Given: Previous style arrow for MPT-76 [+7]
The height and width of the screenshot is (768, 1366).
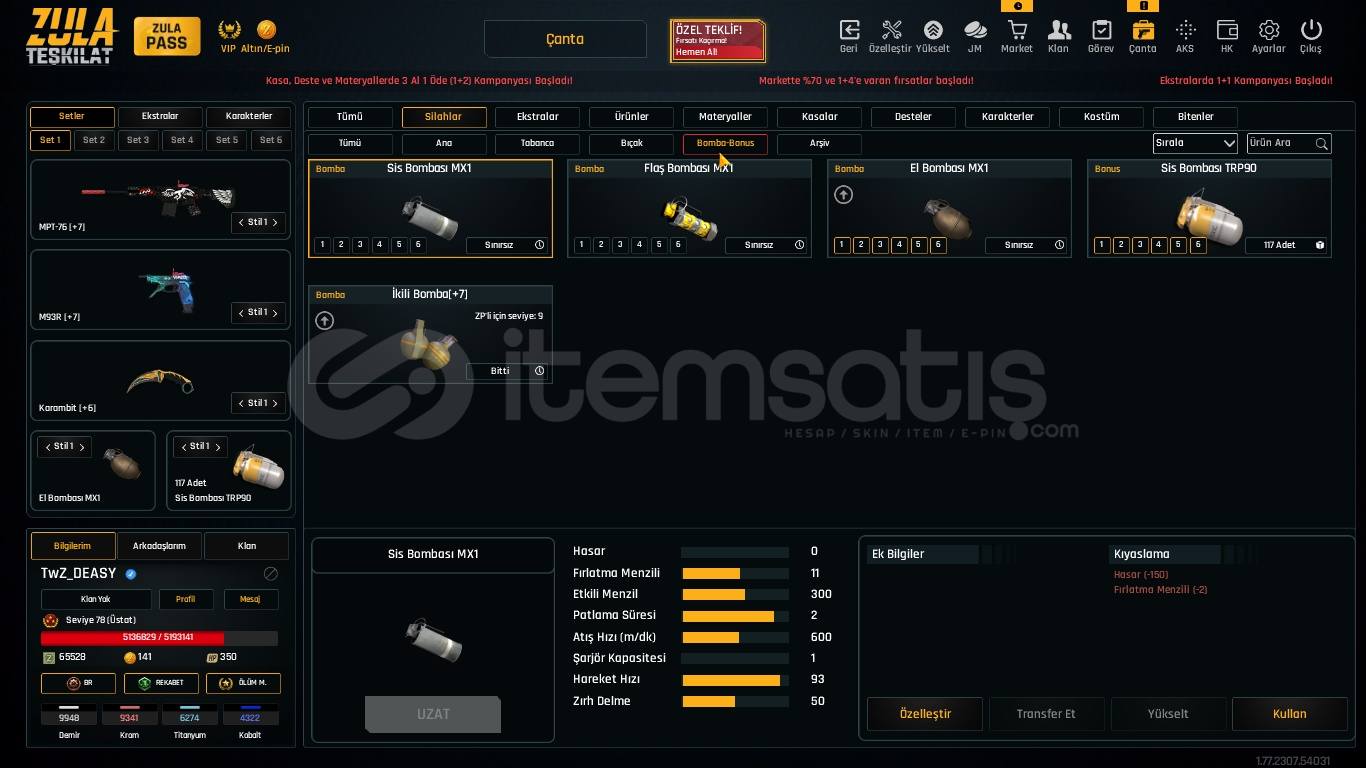Looking at the screenshot, I should click(240, 222).
